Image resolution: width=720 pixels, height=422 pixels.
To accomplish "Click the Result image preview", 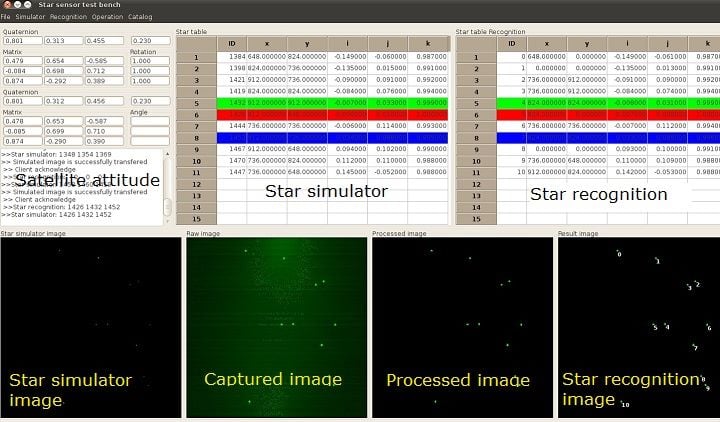I will coord(639,327).
